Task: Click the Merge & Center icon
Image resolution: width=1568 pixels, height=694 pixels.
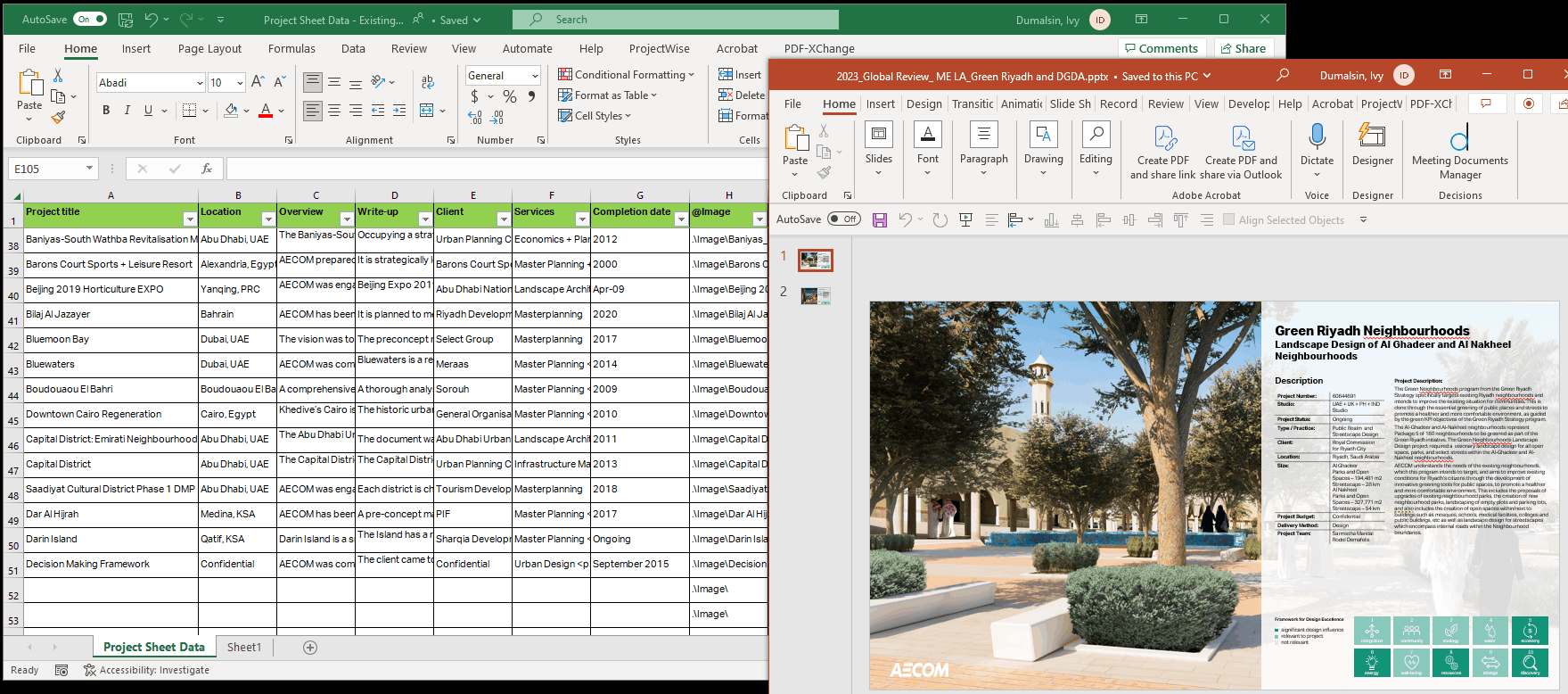Action: tap(427, 110)
